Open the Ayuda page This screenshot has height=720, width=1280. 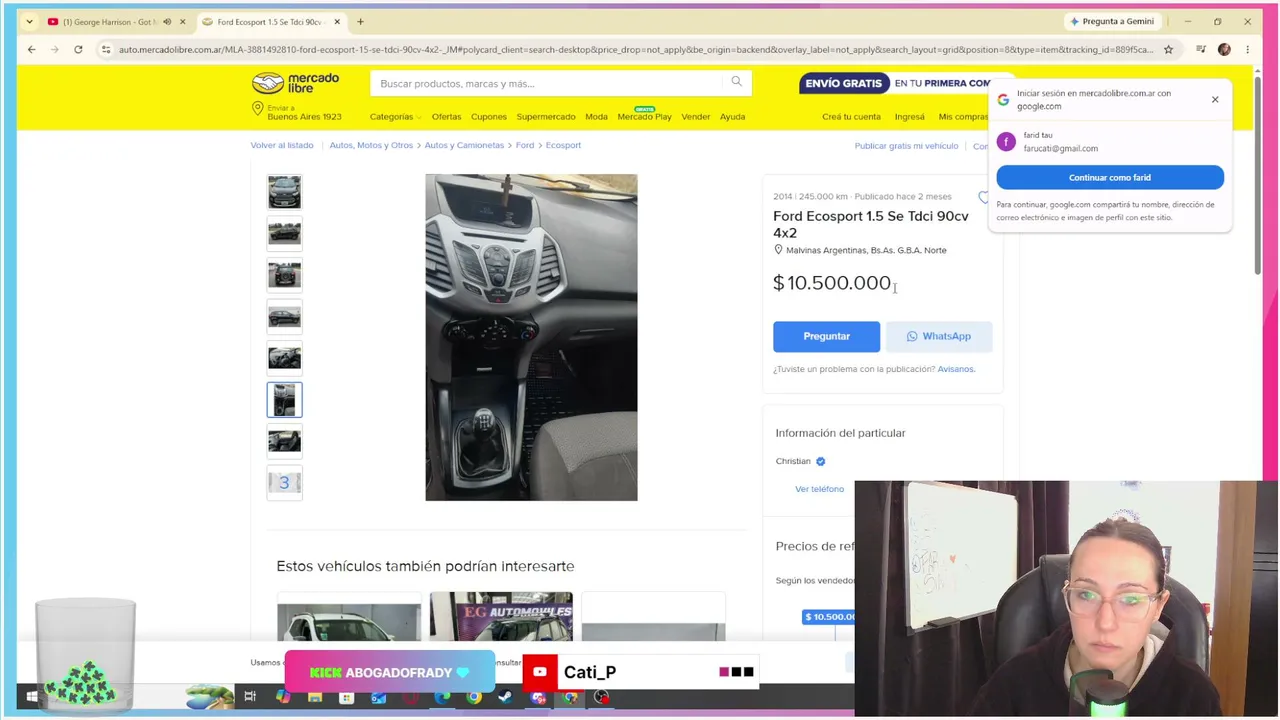coord(732,117)
